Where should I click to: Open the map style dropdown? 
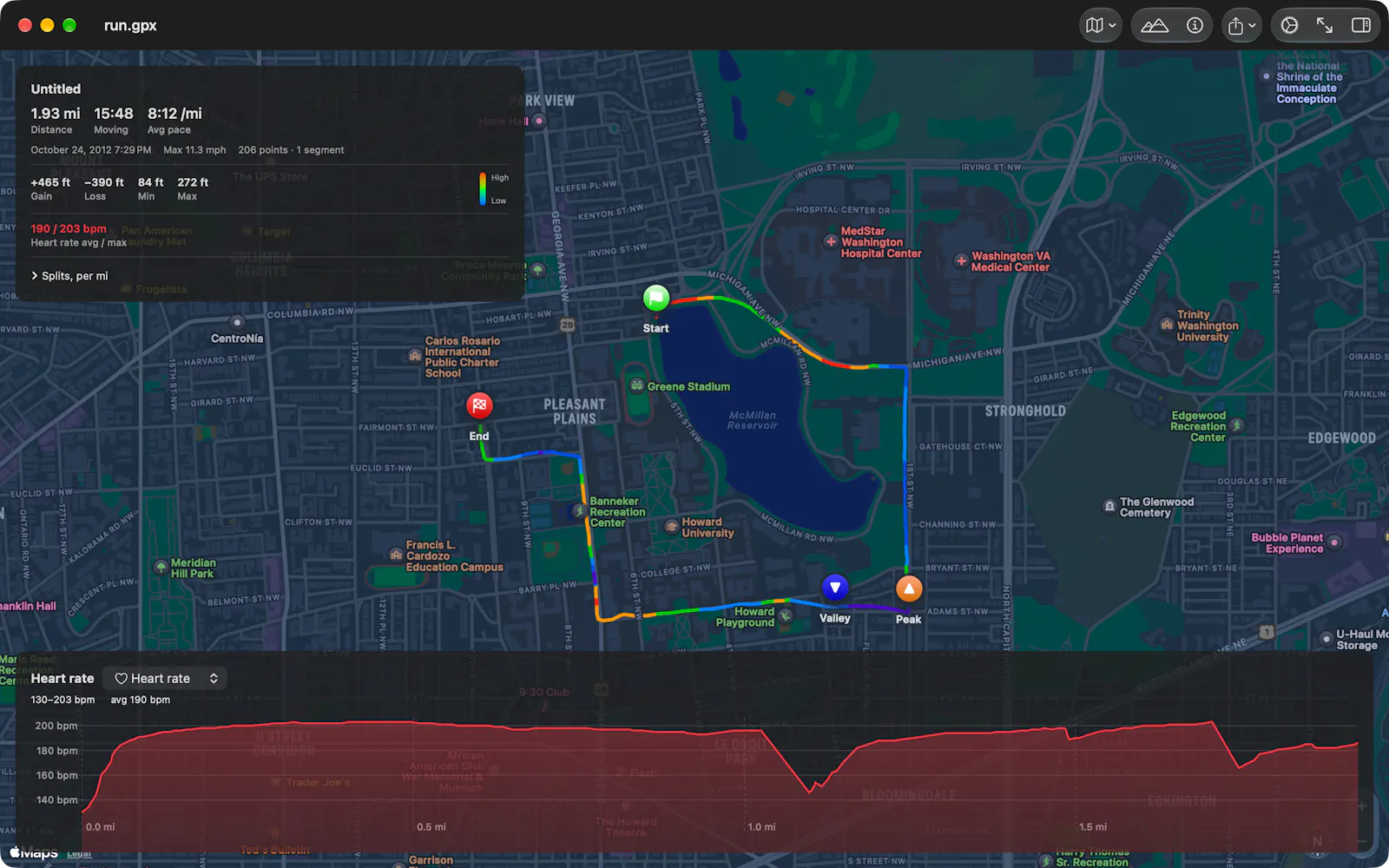click(x=1101, y=26)
